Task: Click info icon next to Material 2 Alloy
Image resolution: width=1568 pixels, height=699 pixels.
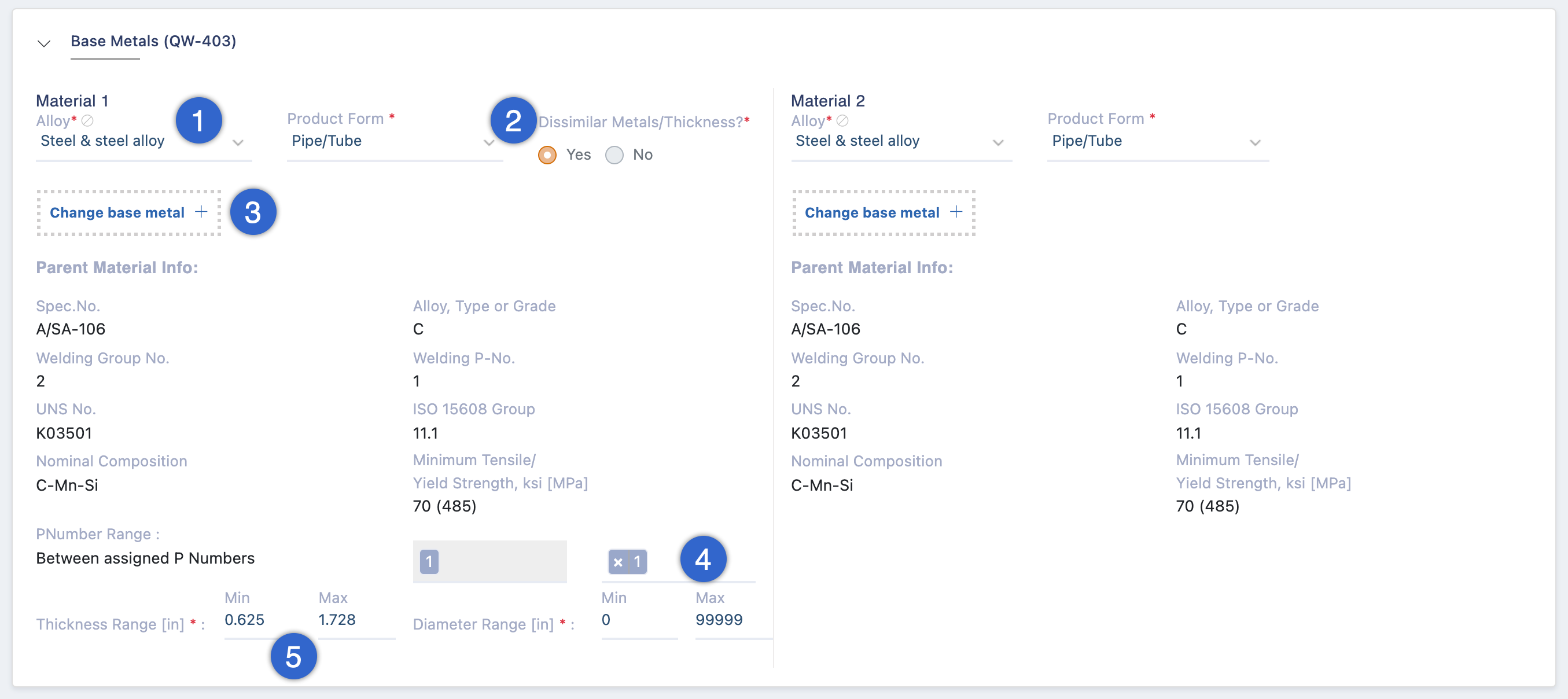Action: (842, 120)
